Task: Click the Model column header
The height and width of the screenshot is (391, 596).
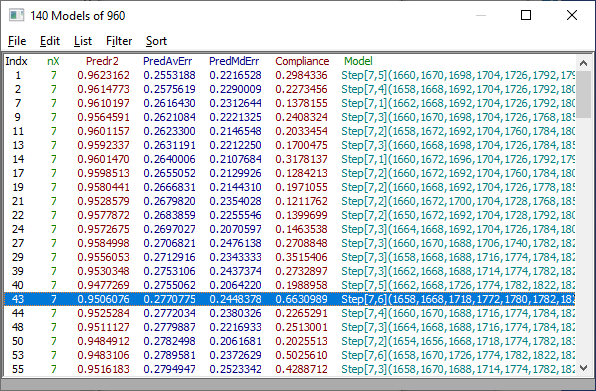Action: click(x=358, y=61)
